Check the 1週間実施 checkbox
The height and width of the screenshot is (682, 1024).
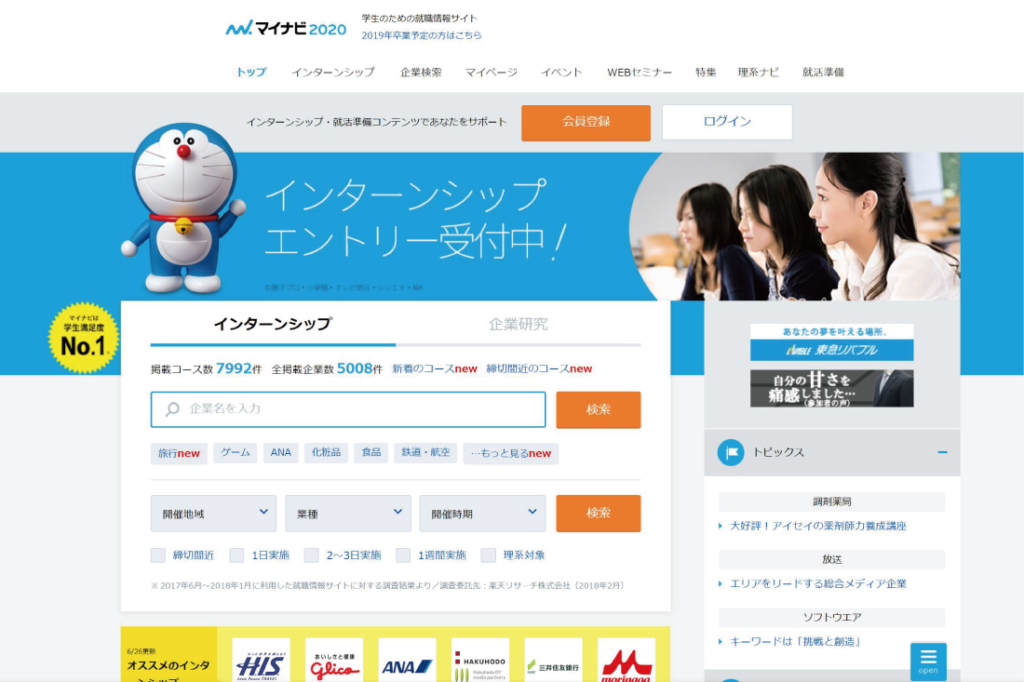coord(403,555)
